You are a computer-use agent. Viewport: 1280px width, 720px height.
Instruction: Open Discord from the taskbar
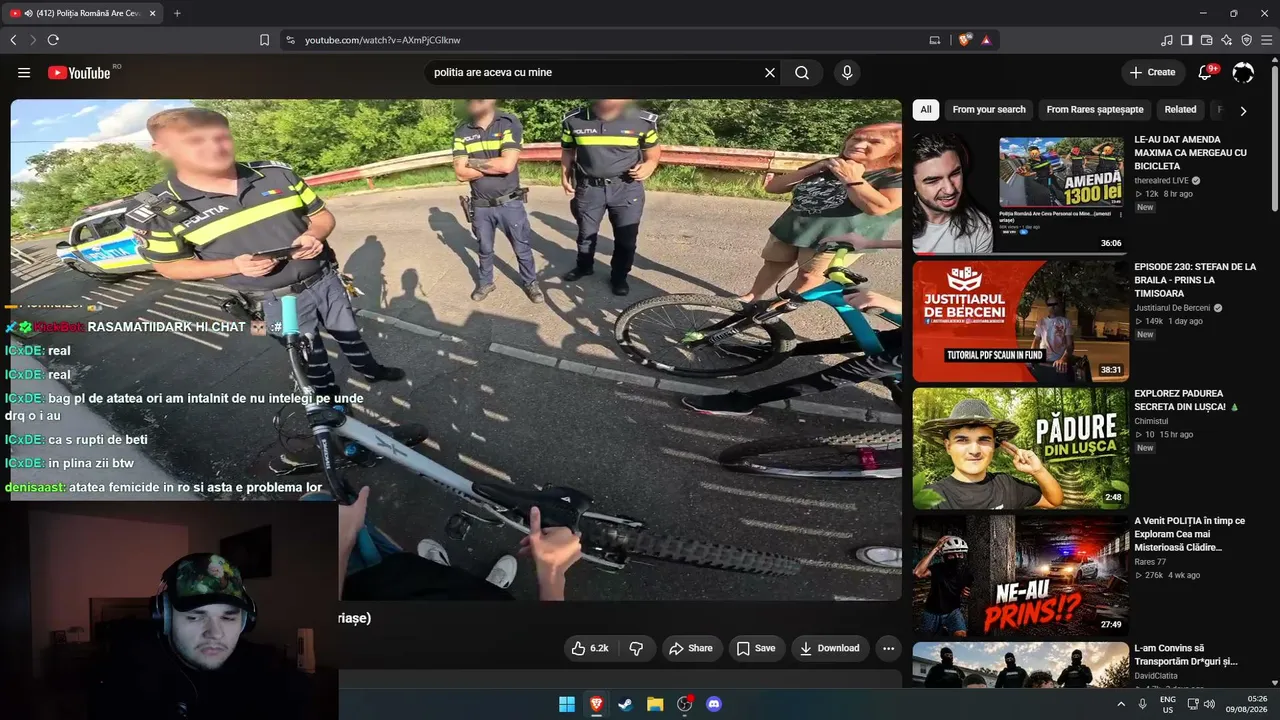[x=713, y=704]
